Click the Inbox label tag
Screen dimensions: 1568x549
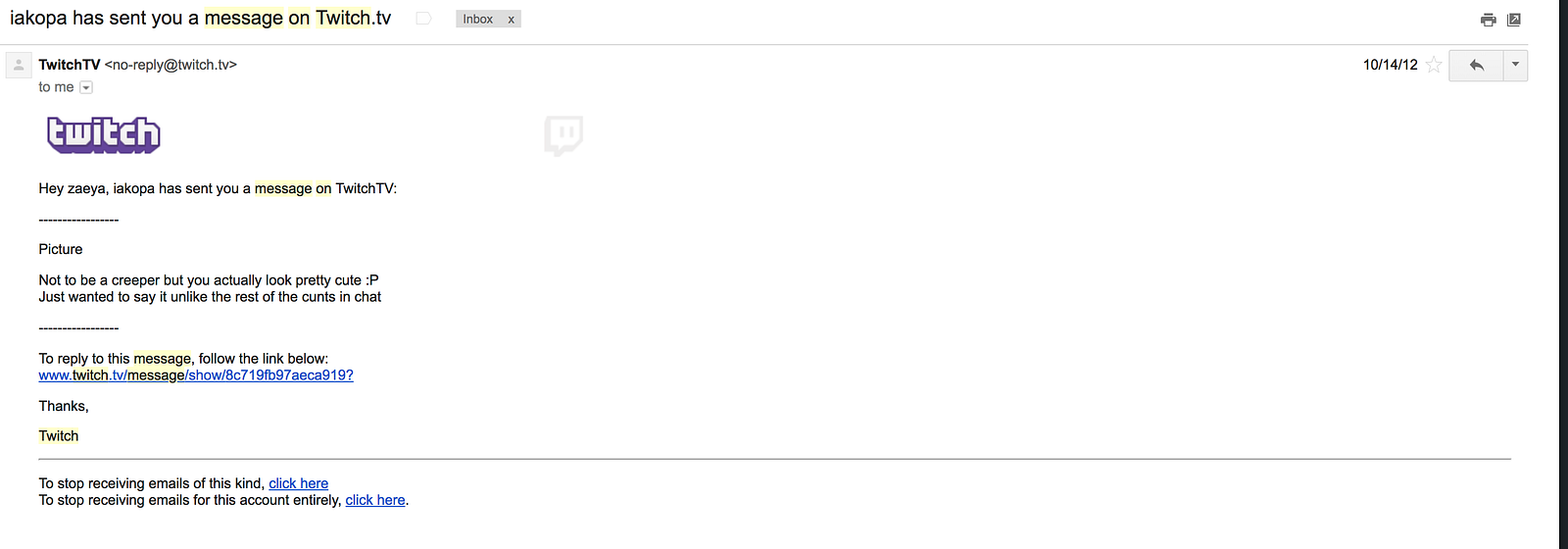pyautogui.click(x=478, y=20)
